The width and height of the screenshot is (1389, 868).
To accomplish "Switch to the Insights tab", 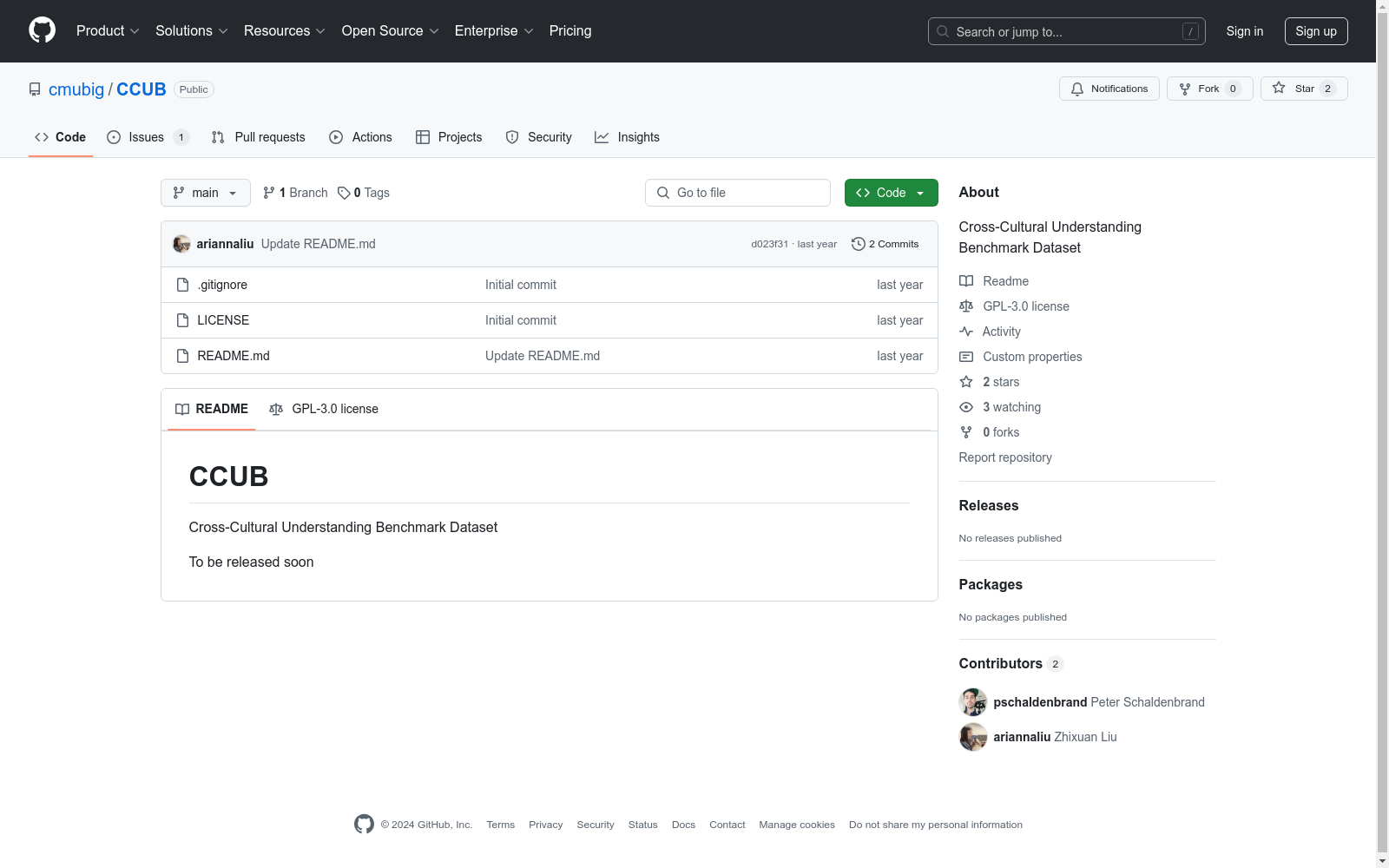I will pyautogui.click(x=627, y=137).
